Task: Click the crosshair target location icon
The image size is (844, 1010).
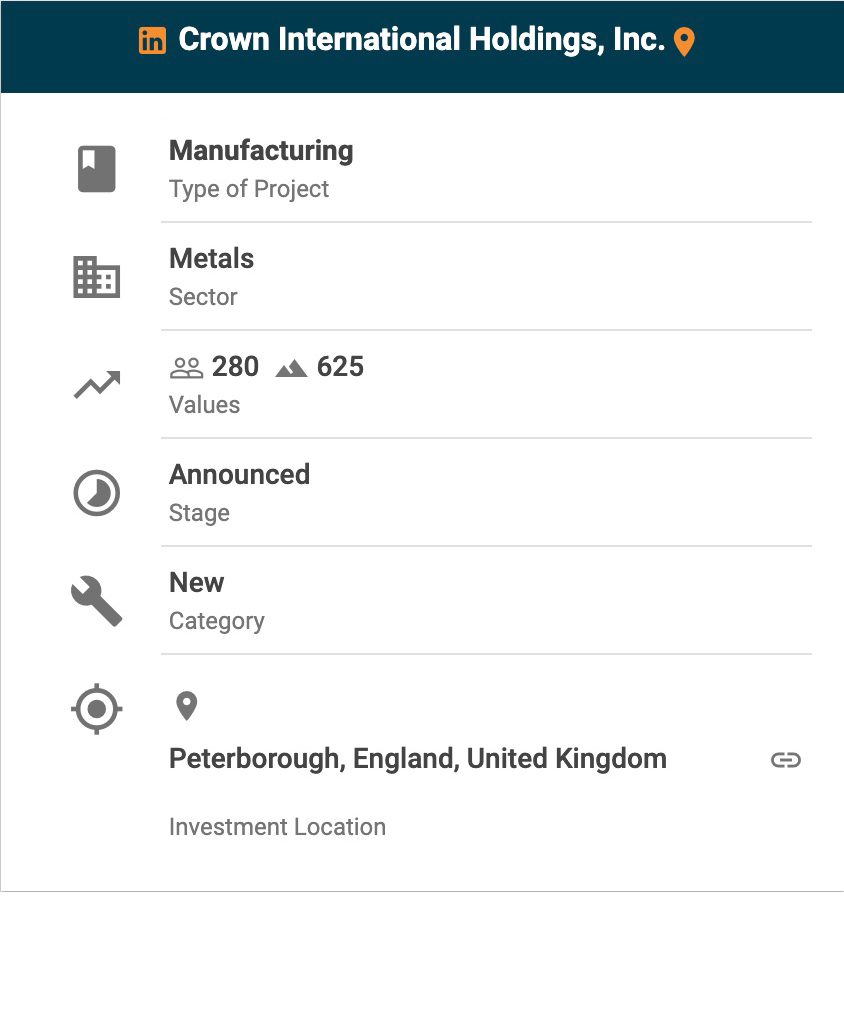Action: tap(97, 709)
